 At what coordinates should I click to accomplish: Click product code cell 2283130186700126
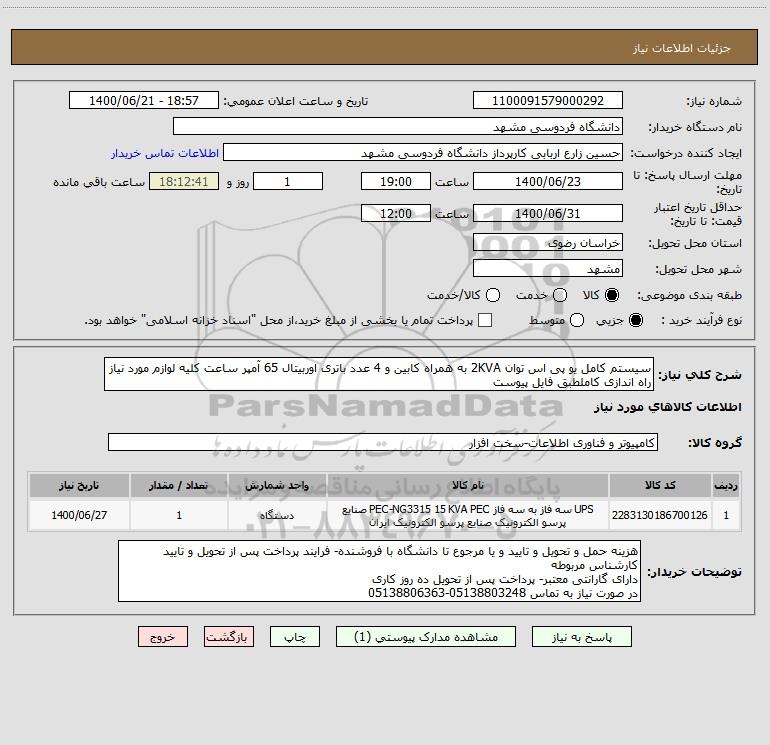click(x=660, y=515)
